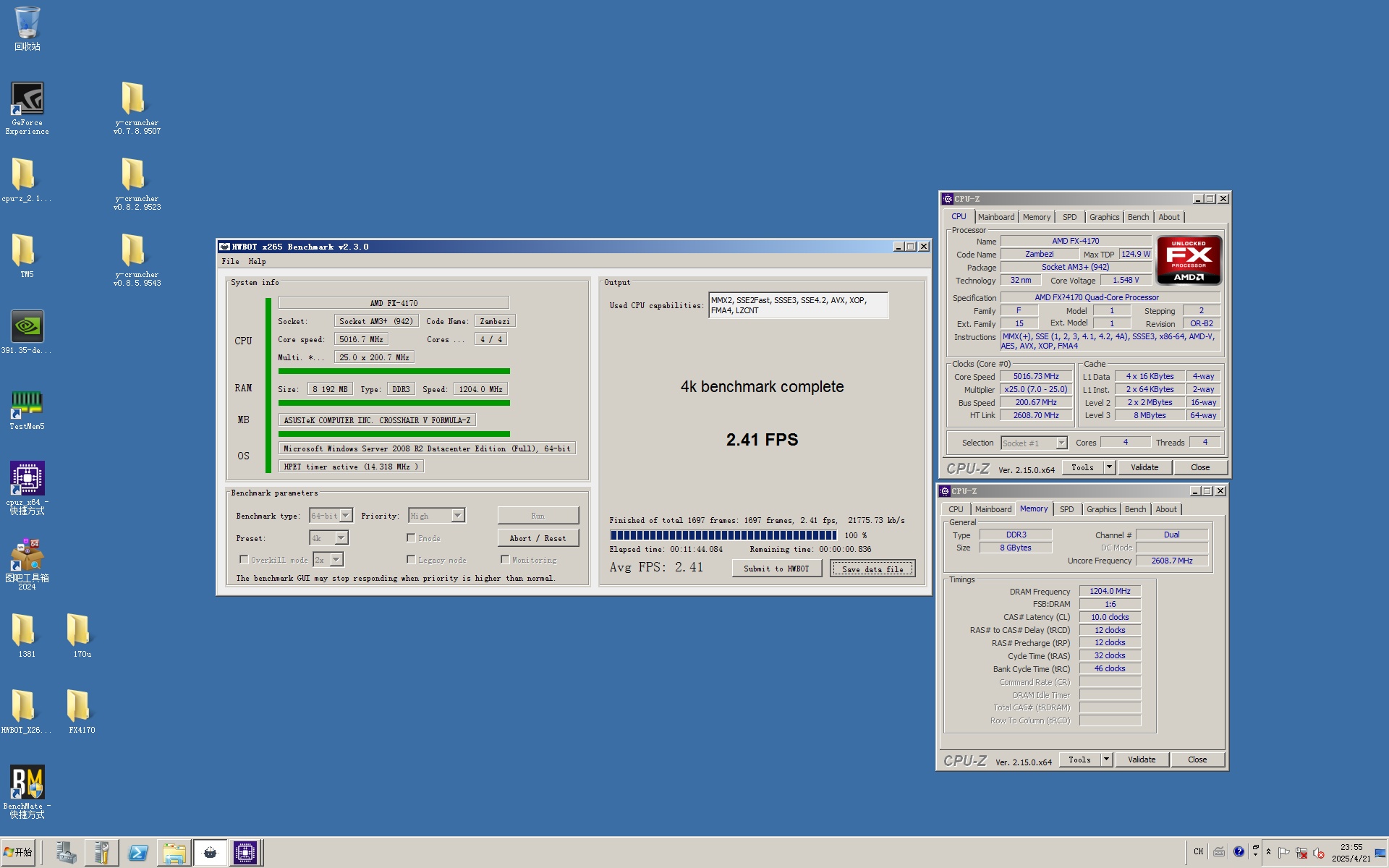Open the Preset dropdown set to 4k
The width and height of the screenshot is (1389, 868).
(329, 538)
